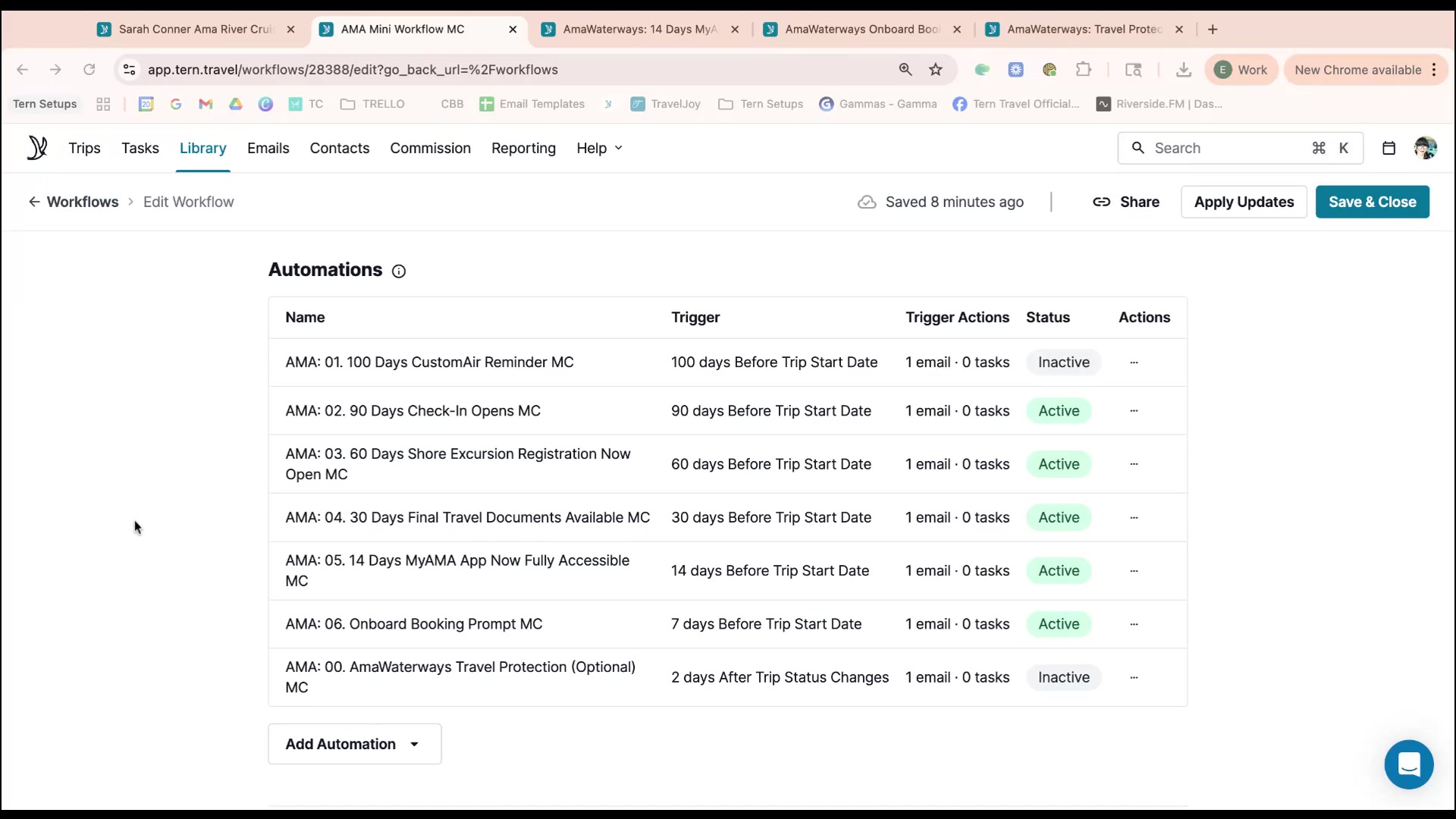Open the TravelJoy bookmark
Image resolution: width=1456 pixels, height=819 pixels.
[666, 104]
